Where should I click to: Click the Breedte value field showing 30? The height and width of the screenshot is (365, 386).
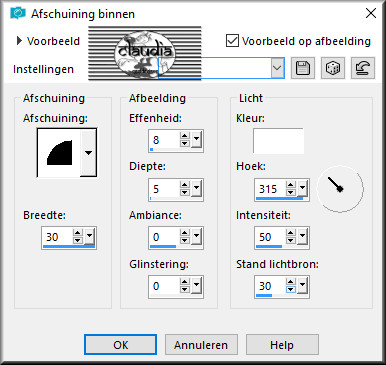(57, 237)
